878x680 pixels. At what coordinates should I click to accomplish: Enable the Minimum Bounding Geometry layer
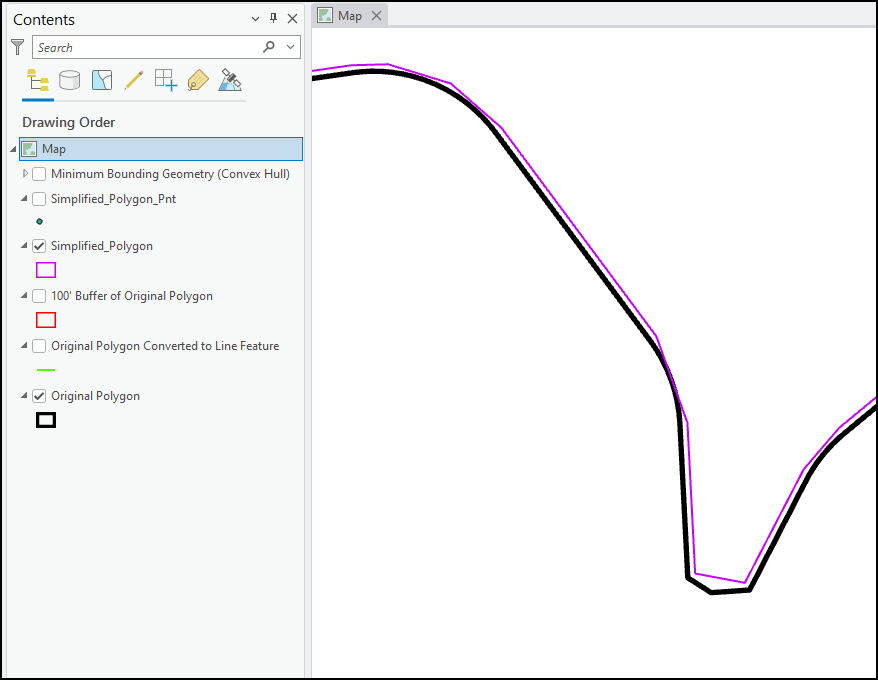click(x=38, y=173)
